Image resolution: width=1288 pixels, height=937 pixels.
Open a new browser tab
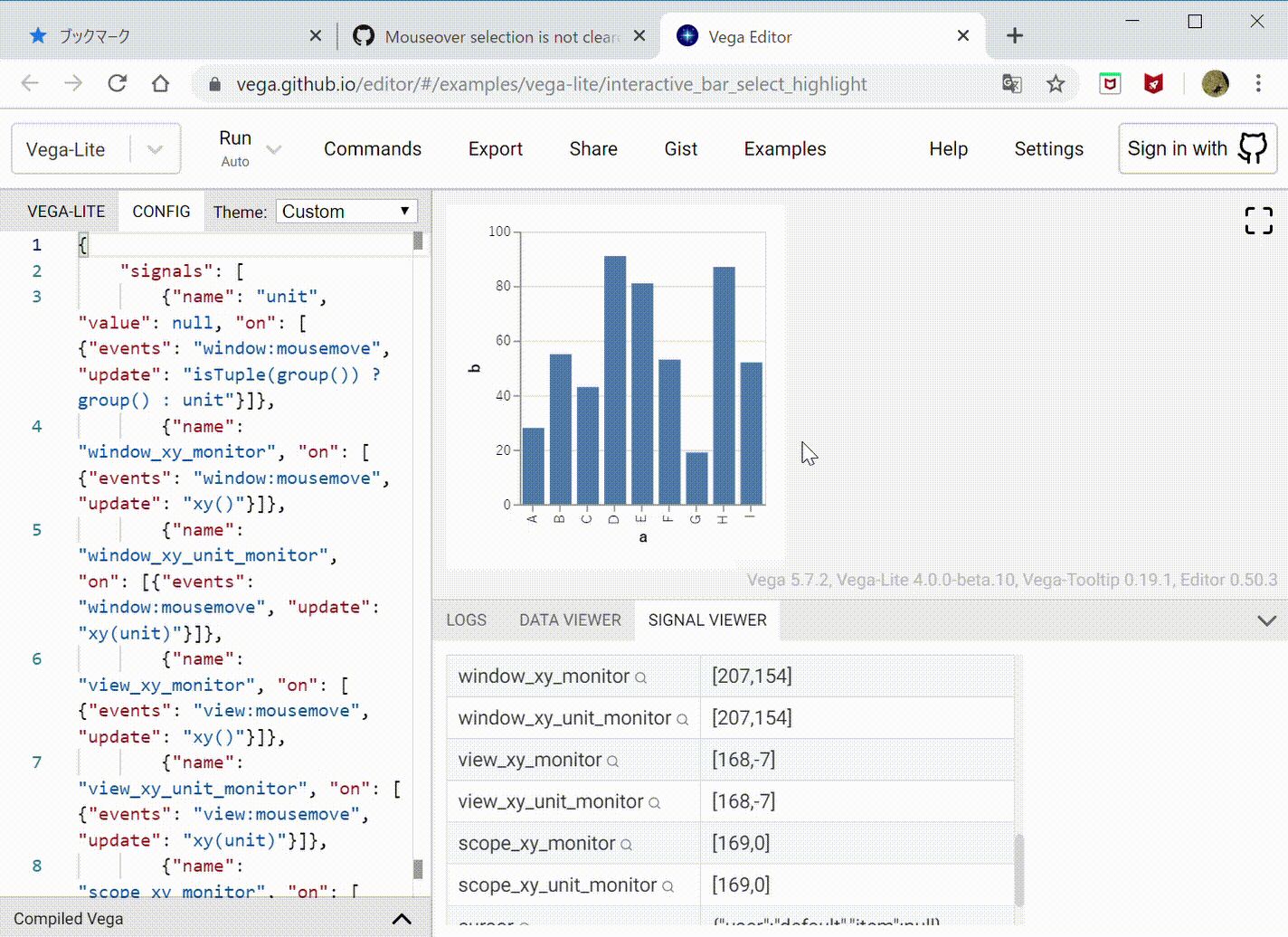coord(1015,35)
